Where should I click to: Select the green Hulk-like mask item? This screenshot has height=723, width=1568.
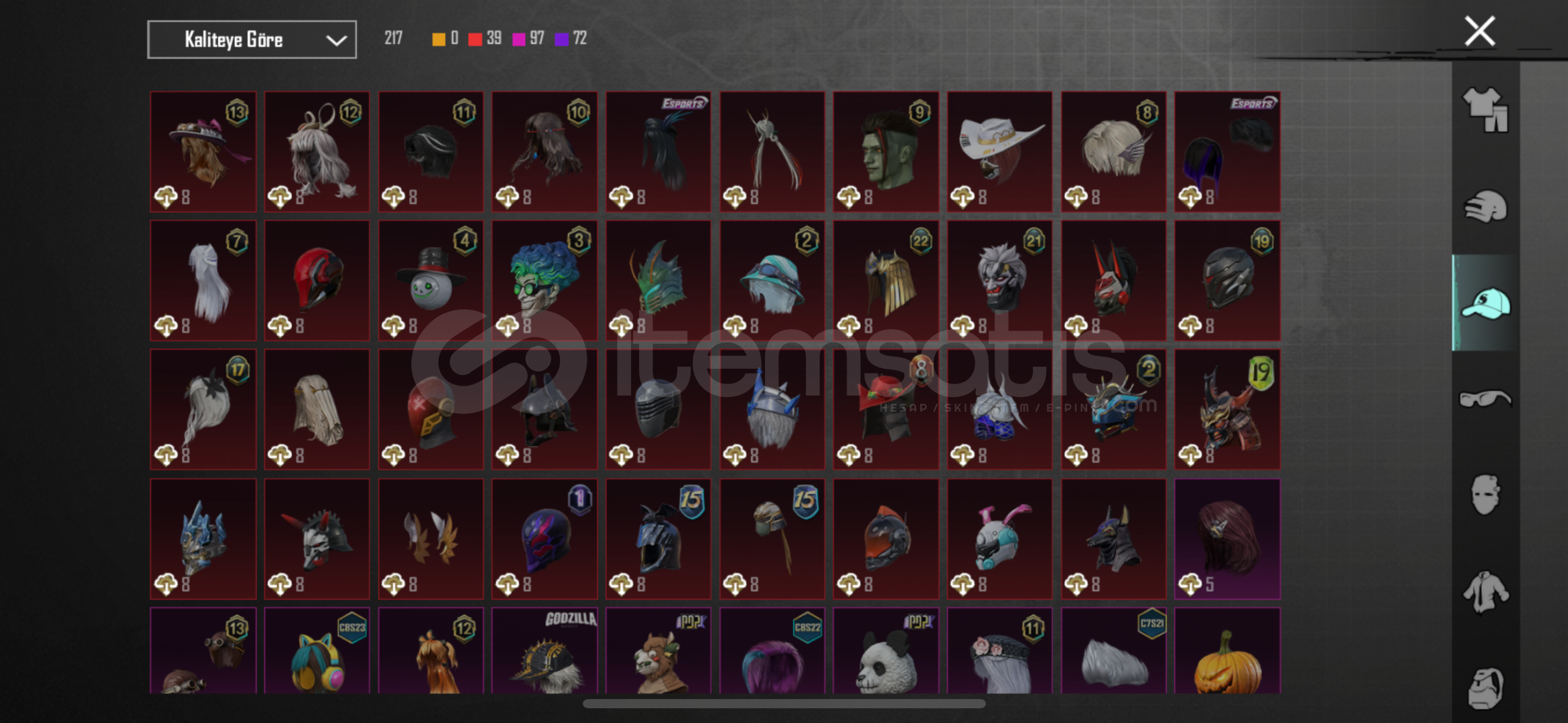(x=885, y=152)
